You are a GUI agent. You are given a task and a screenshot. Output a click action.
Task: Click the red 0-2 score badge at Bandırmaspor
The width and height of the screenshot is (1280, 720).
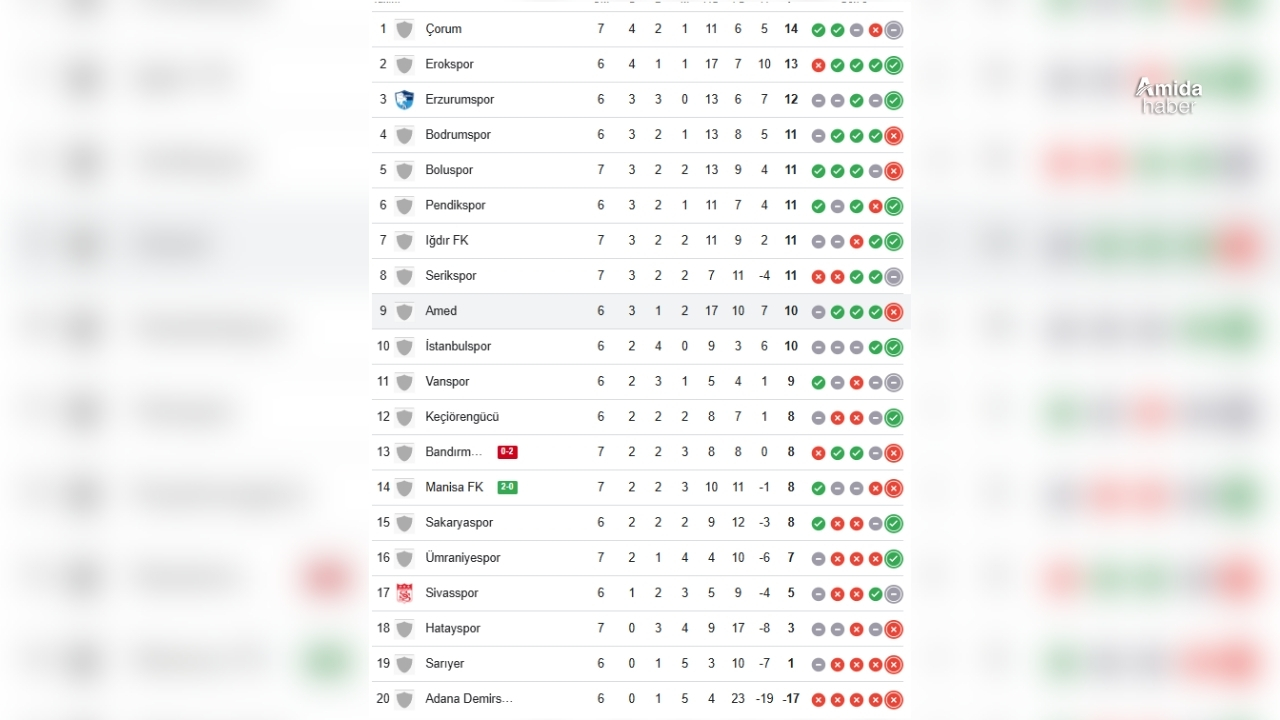pos(507,452)
